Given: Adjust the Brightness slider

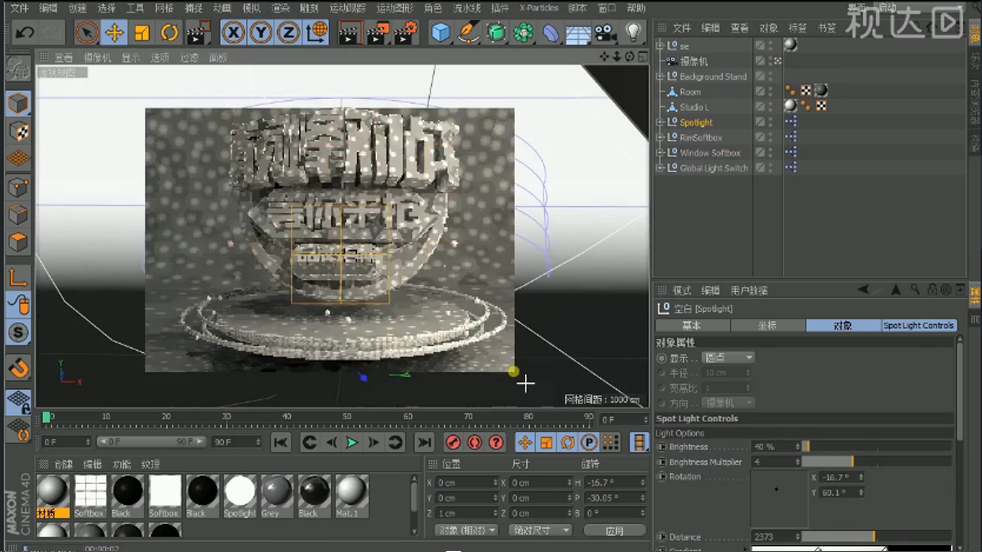Looking at the screenshot, I should tap(876, 447).
